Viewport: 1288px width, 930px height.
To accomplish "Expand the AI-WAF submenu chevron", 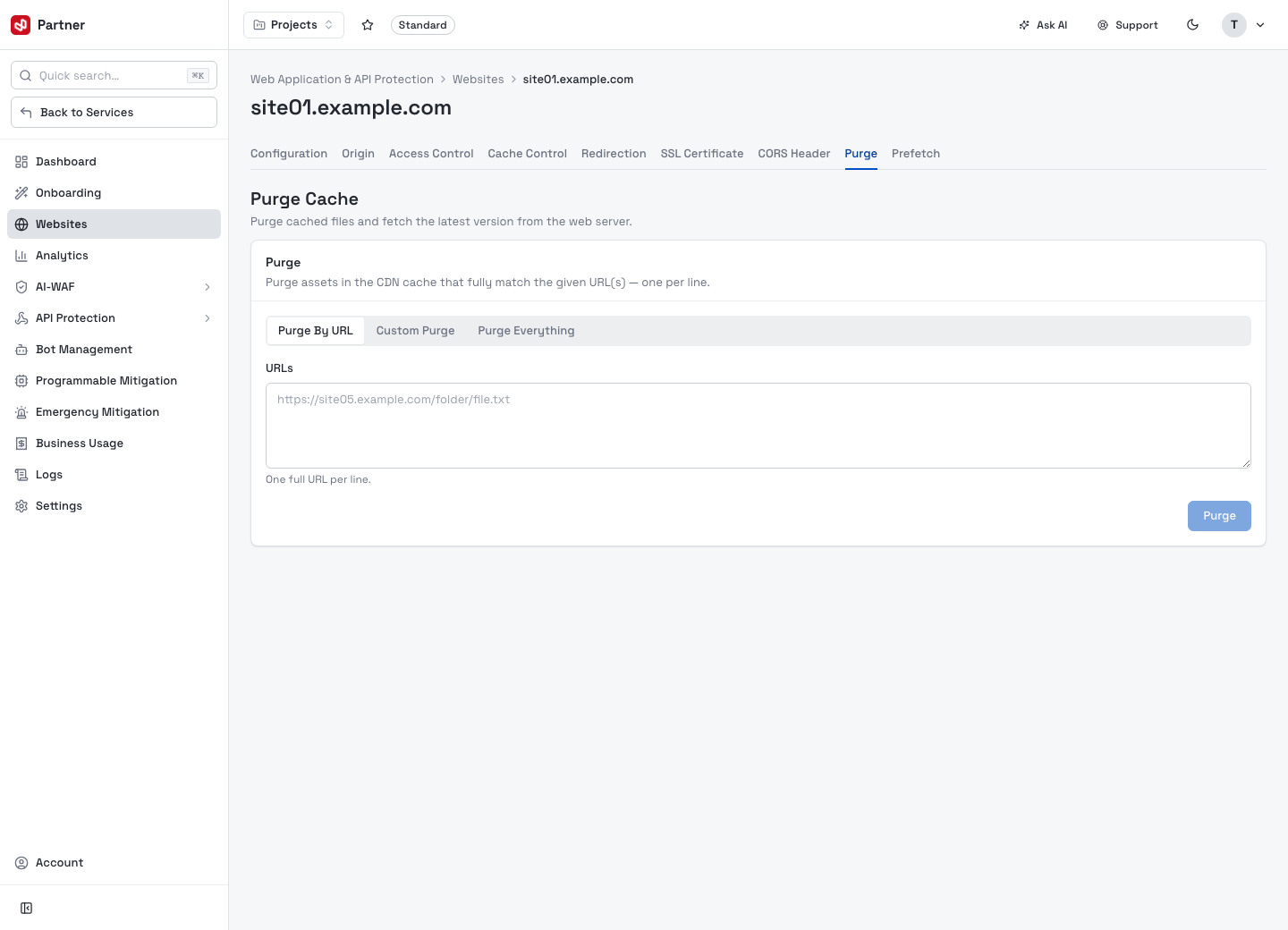I will coord(208,287).
